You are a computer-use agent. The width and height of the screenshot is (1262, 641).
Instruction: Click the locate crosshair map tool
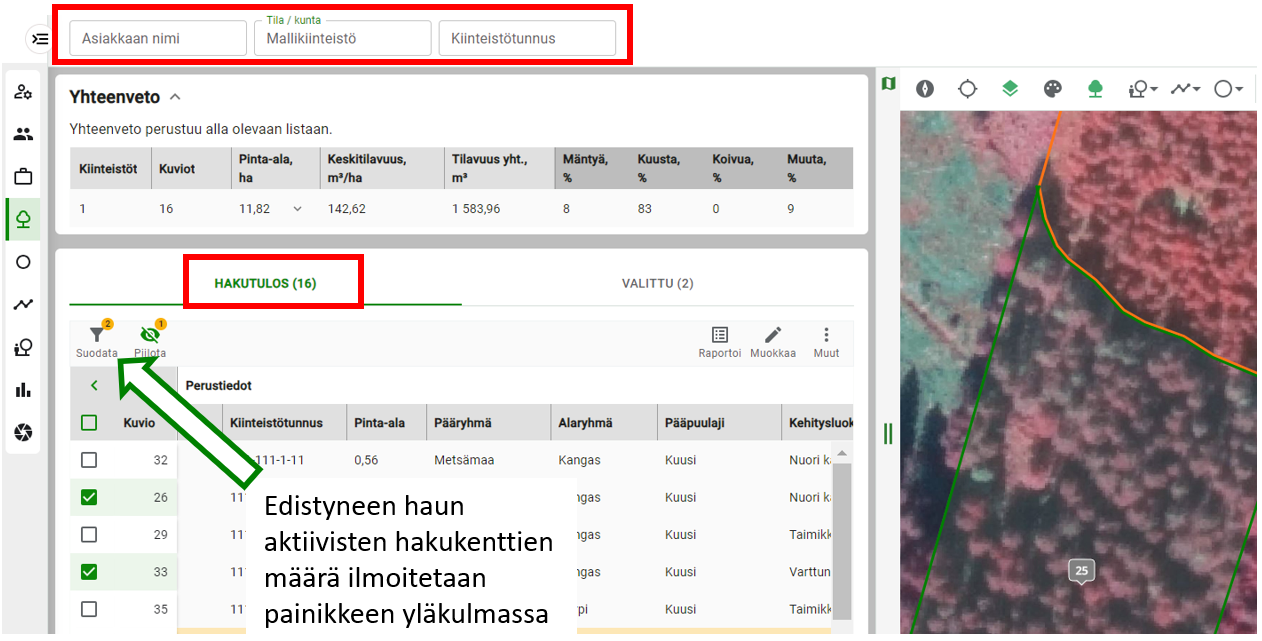(967, 89)
